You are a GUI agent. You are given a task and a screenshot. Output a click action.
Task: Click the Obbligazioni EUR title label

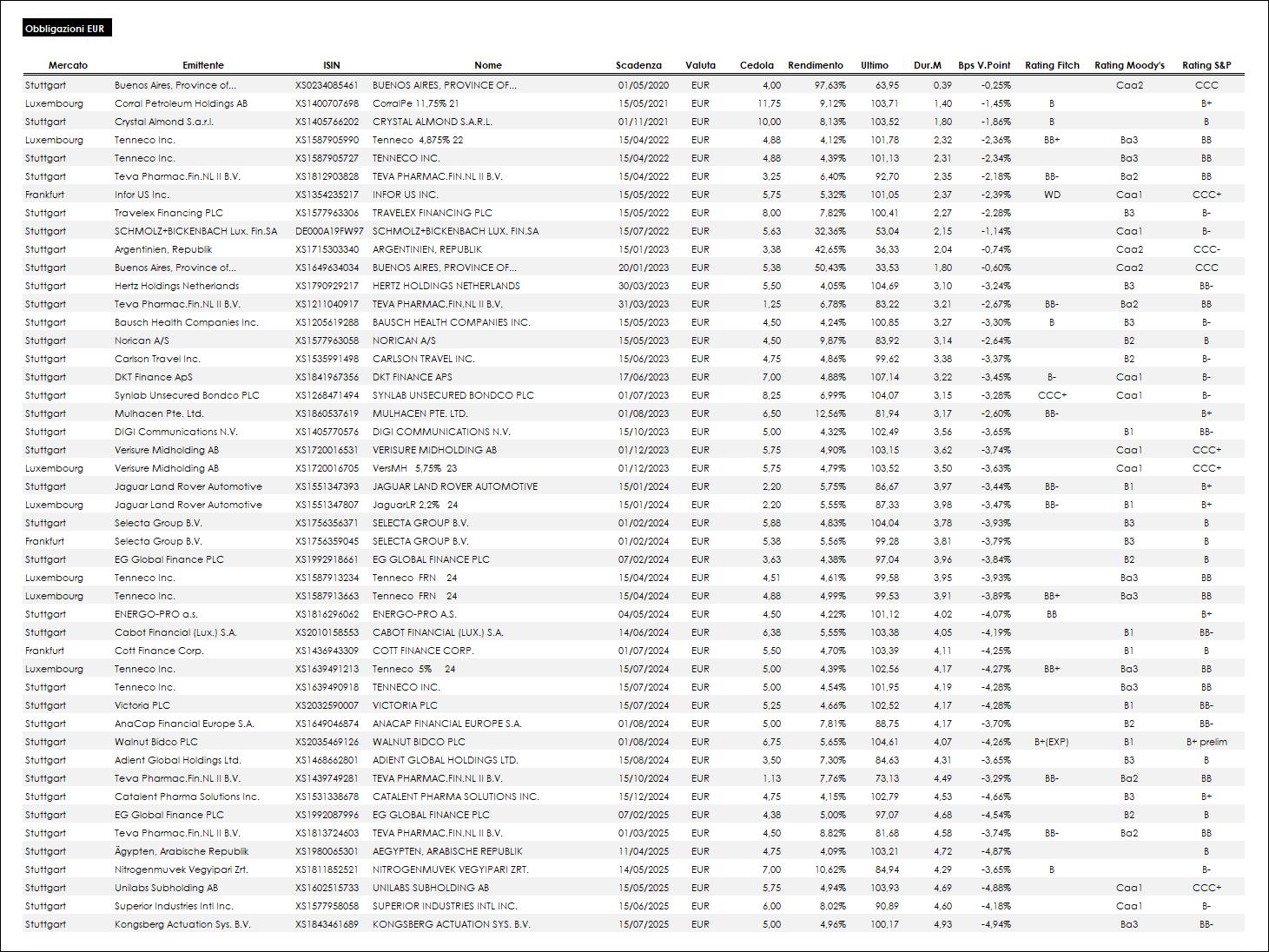coord(67,29)
